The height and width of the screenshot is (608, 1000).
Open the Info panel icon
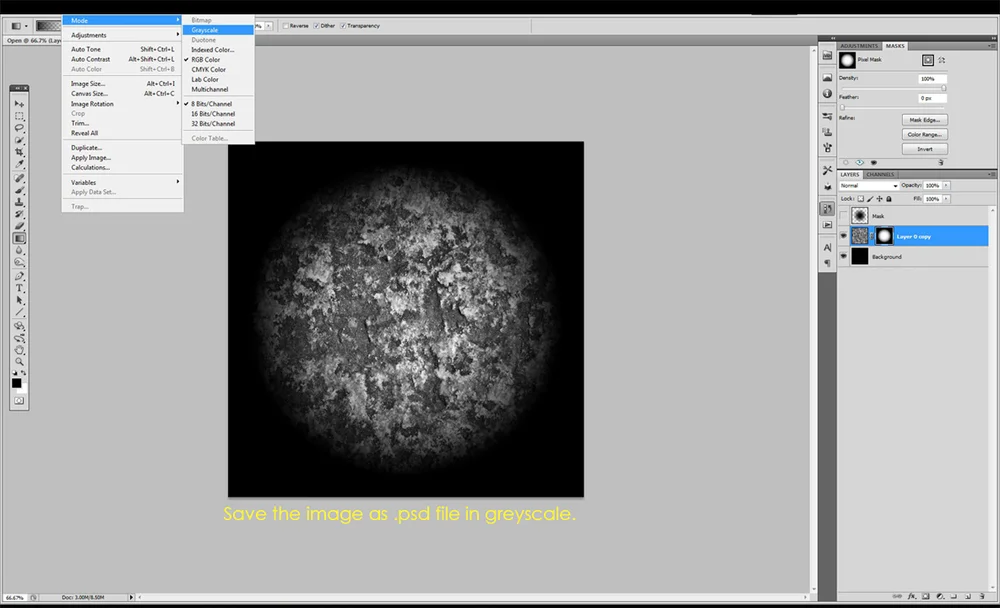(x=827, y=94)
